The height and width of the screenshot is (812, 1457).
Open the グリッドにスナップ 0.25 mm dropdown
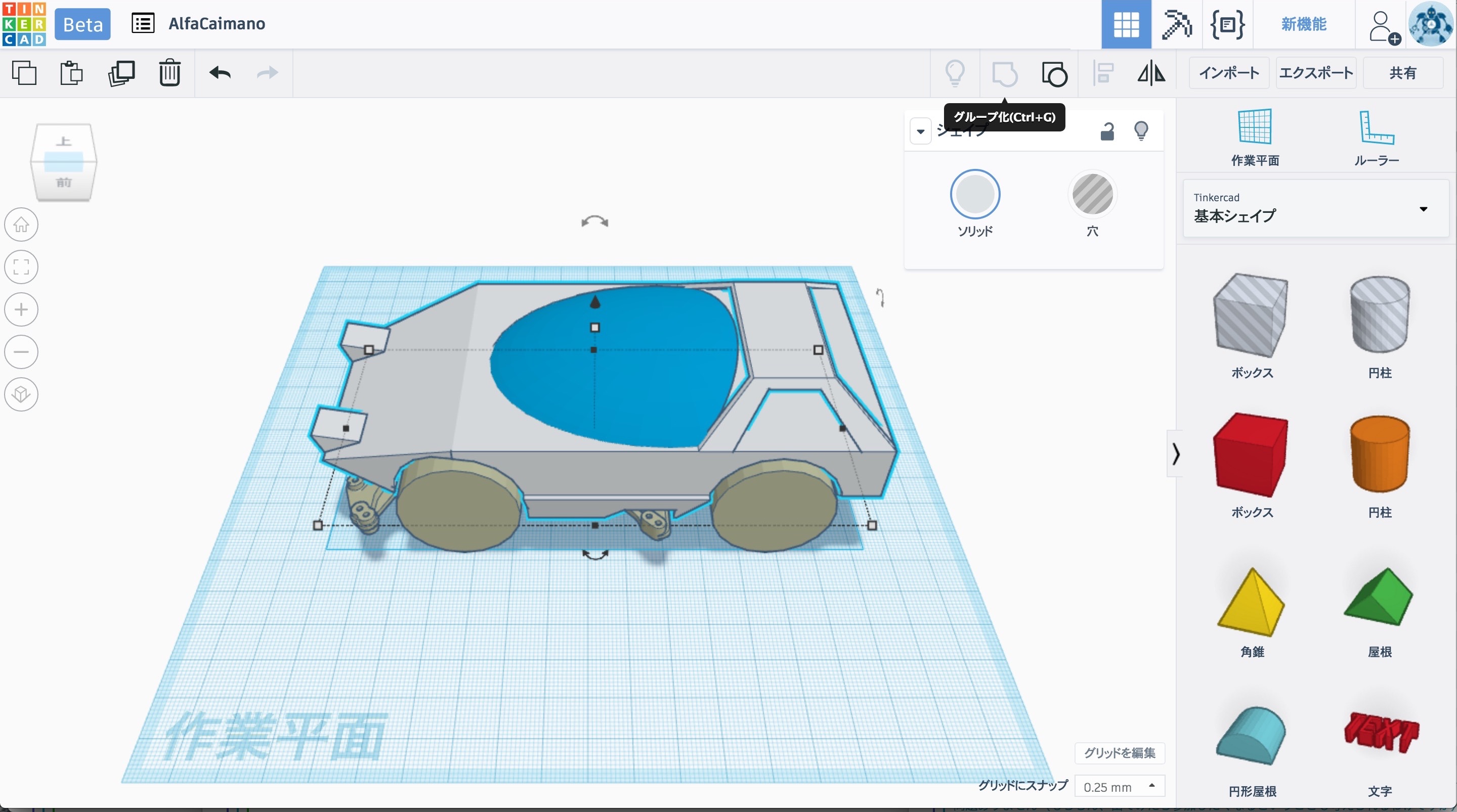click(x=1120, y=786)
